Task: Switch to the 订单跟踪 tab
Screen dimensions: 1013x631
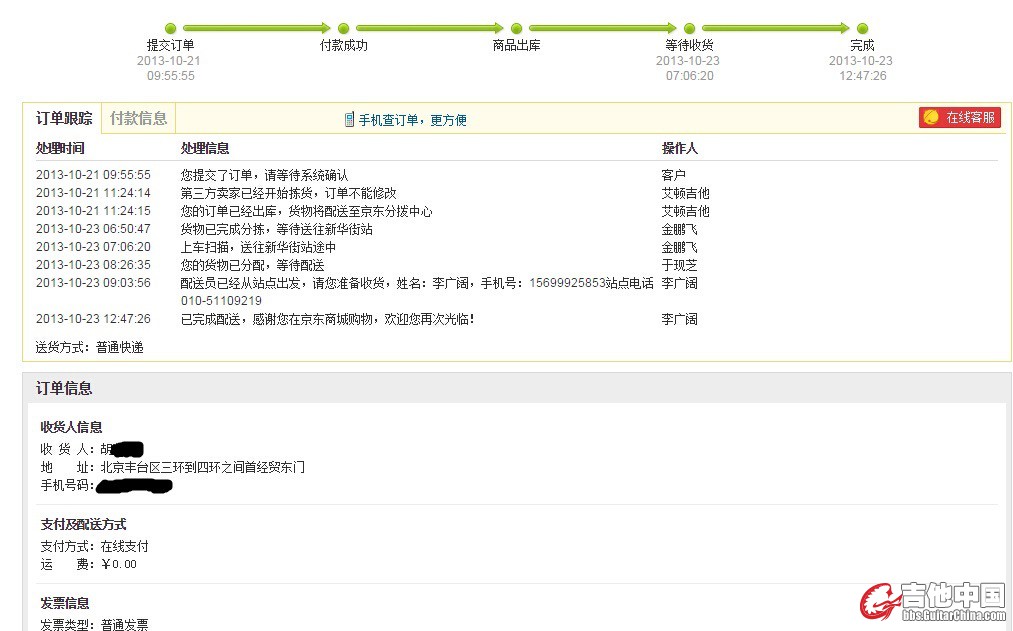Action: pyautogui.click(x=64, y=118)
